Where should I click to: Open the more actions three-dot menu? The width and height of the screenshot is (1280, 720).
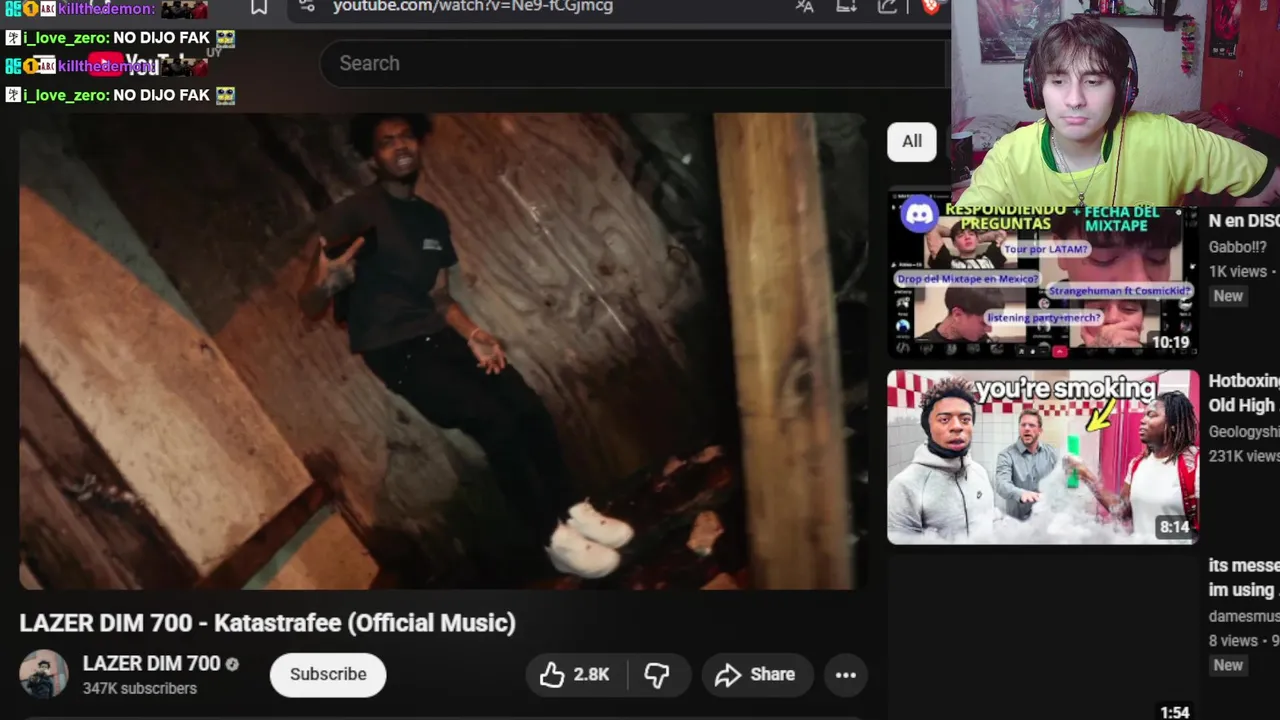click(x=846, y=675)
